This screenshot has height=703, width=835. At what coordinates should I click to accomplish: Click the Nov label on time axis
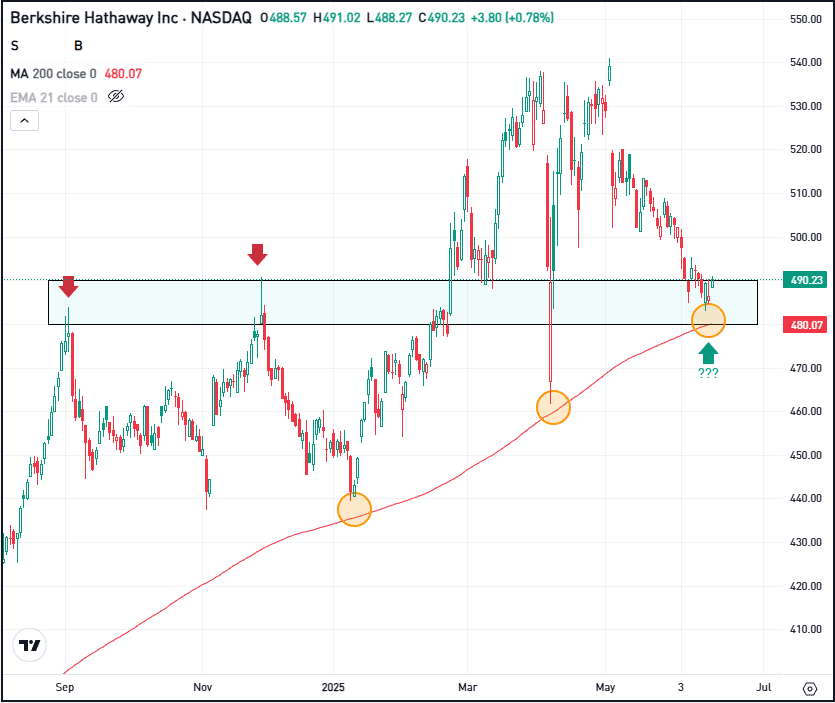tap(202, 687)
